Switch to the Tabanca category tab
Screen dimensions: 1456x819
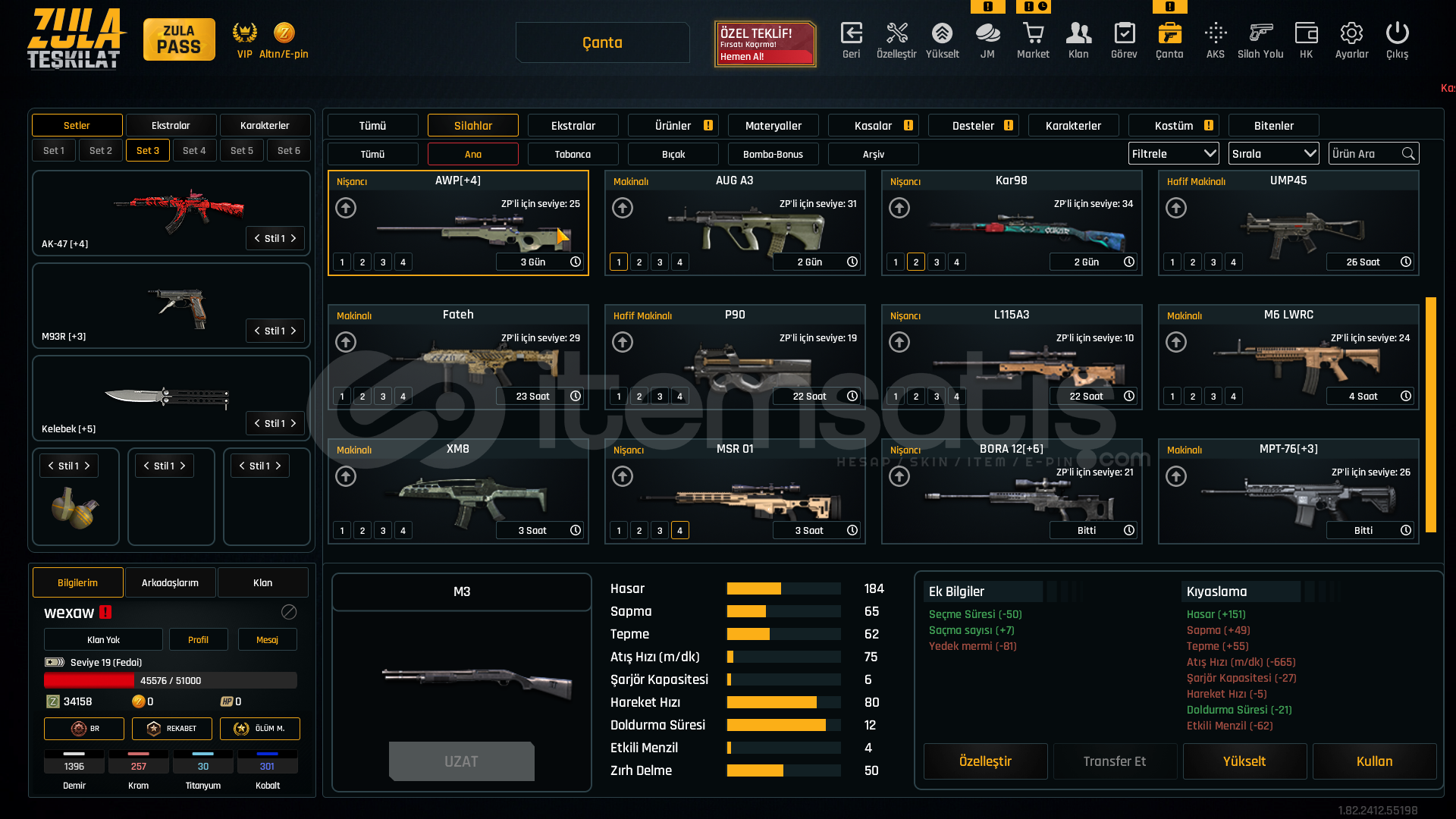tap(573, 154)
